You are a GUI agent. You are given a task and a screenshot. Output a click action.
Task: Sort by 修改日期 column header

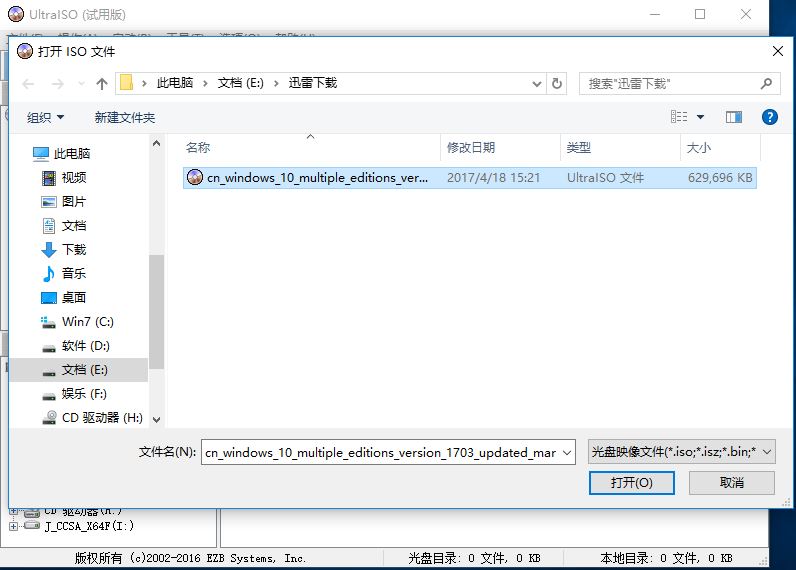point(471,148)
